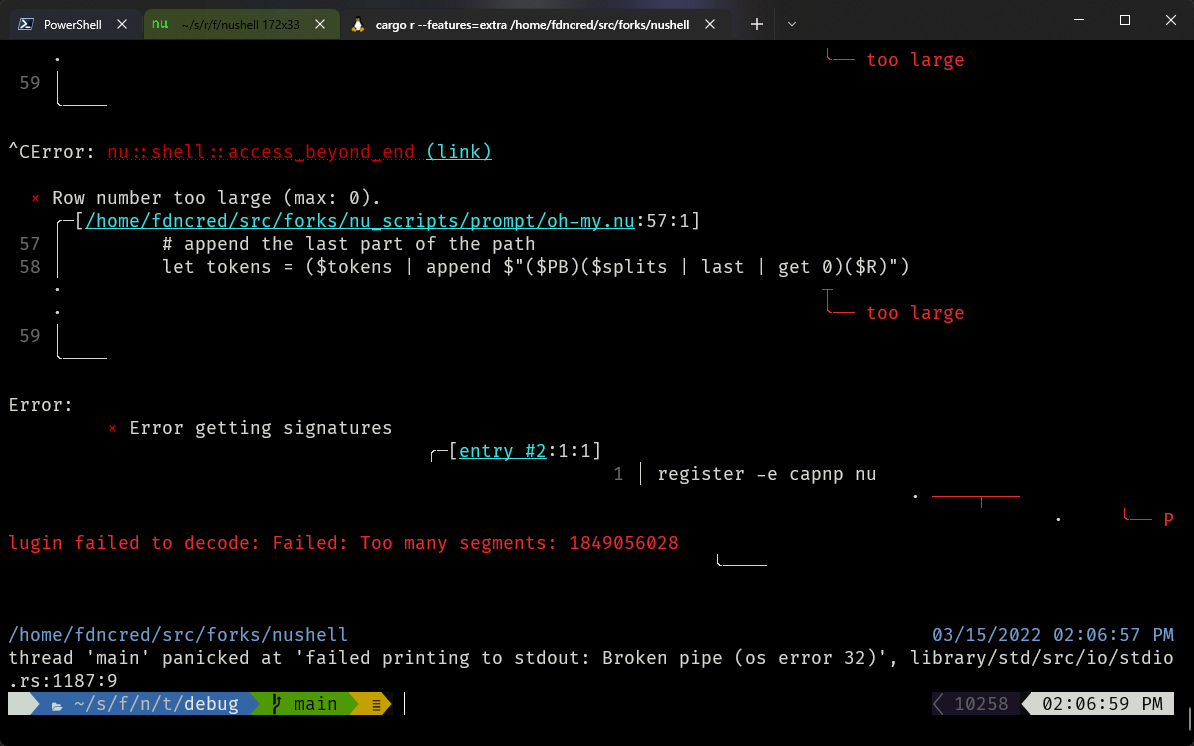Viewport: 1194px width, 746px height.
Task: Click the green nu icon on the nushell tab
Action: 160,24
